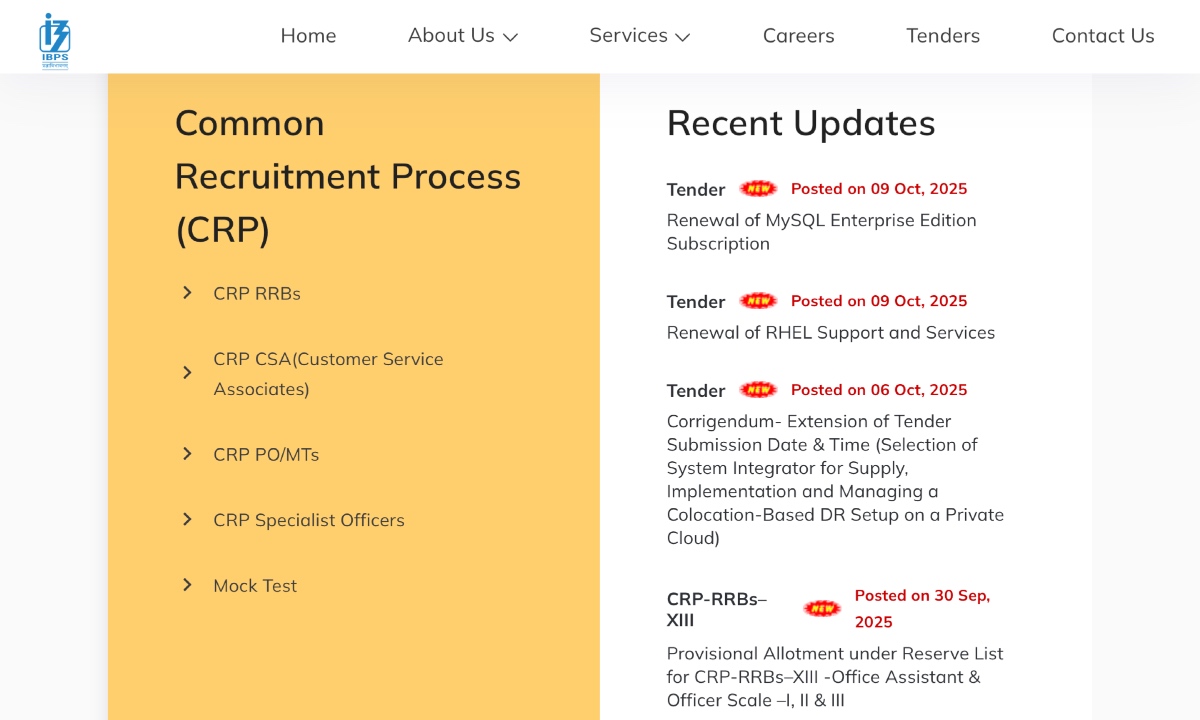This screenshot has width=1200, height=720.
Task: Click the chevron icon beside CRP RRBs
Action: (187, 292)
